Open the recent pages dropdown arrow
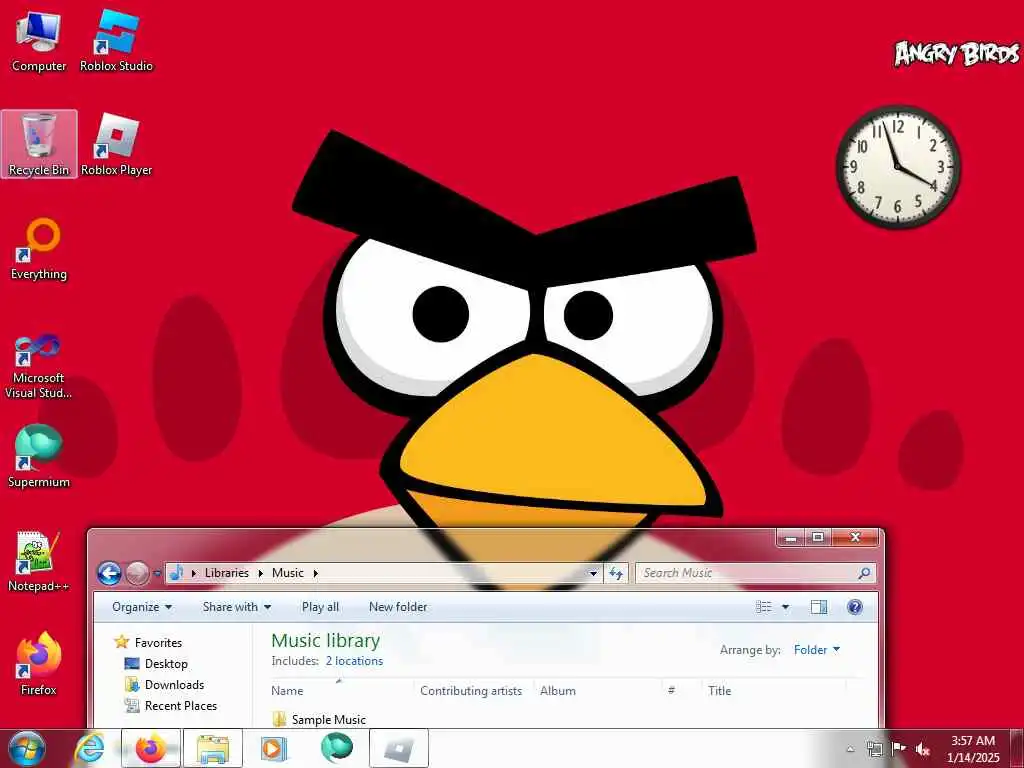The width and height of the screenshot is (1024, 768). 157,573
